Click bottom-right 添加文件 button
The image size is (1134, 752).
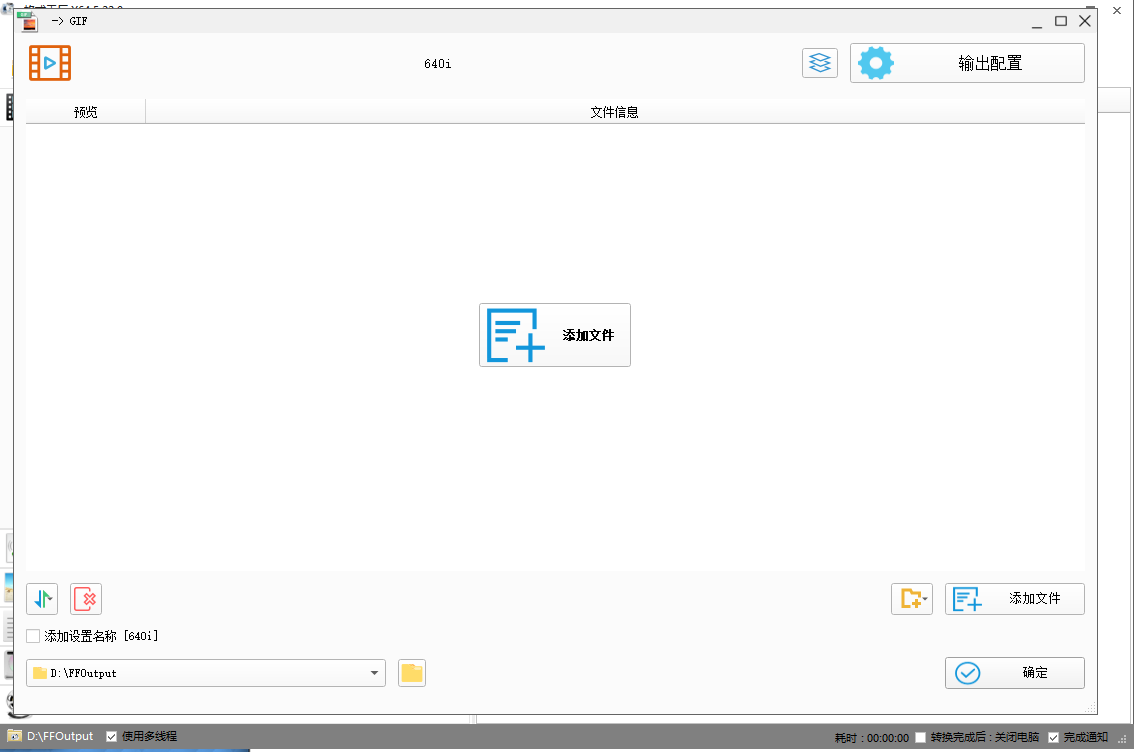[x=1014, y=599]
